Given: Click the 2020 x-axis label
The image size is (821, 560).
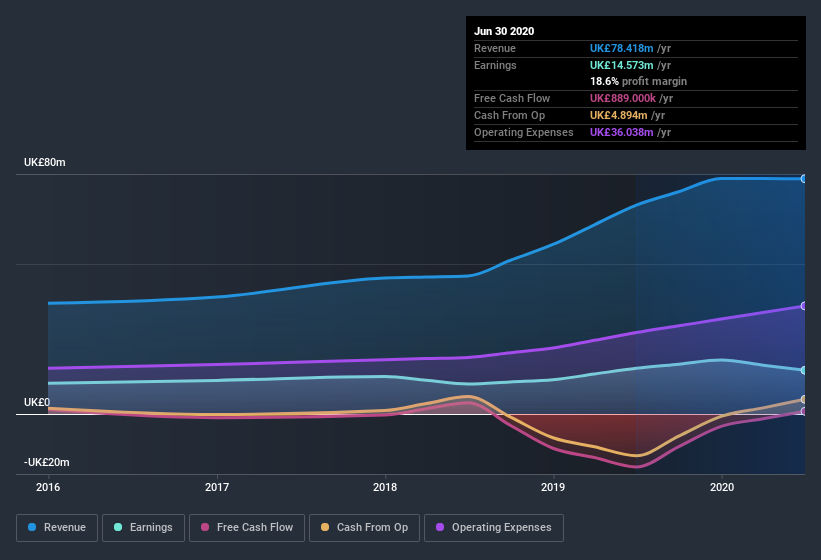Looking at the screenshot, I should pyautogui.click(x=722, y=487).
